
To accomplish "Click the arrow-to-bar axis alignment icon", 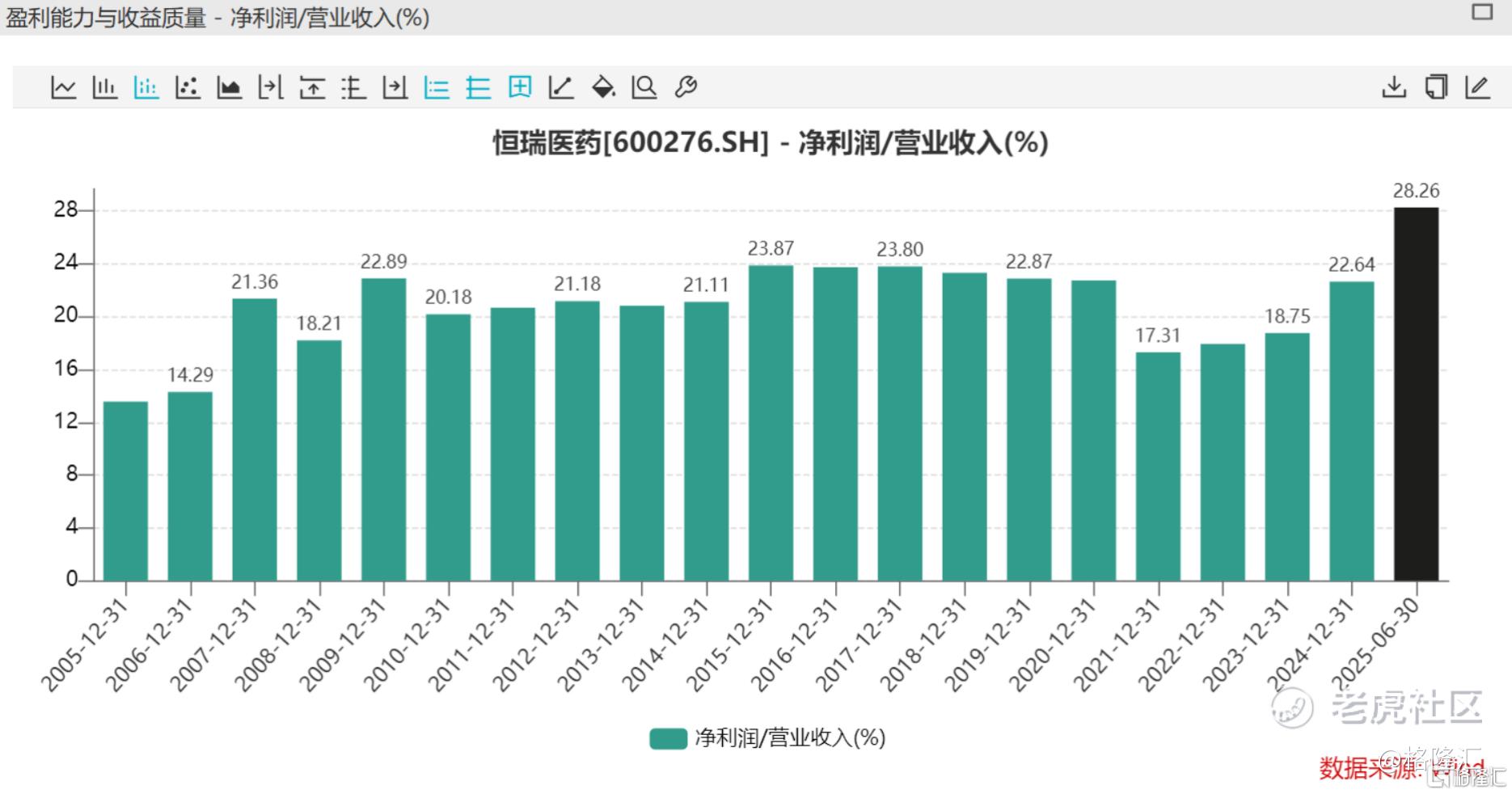I will 270,87.
